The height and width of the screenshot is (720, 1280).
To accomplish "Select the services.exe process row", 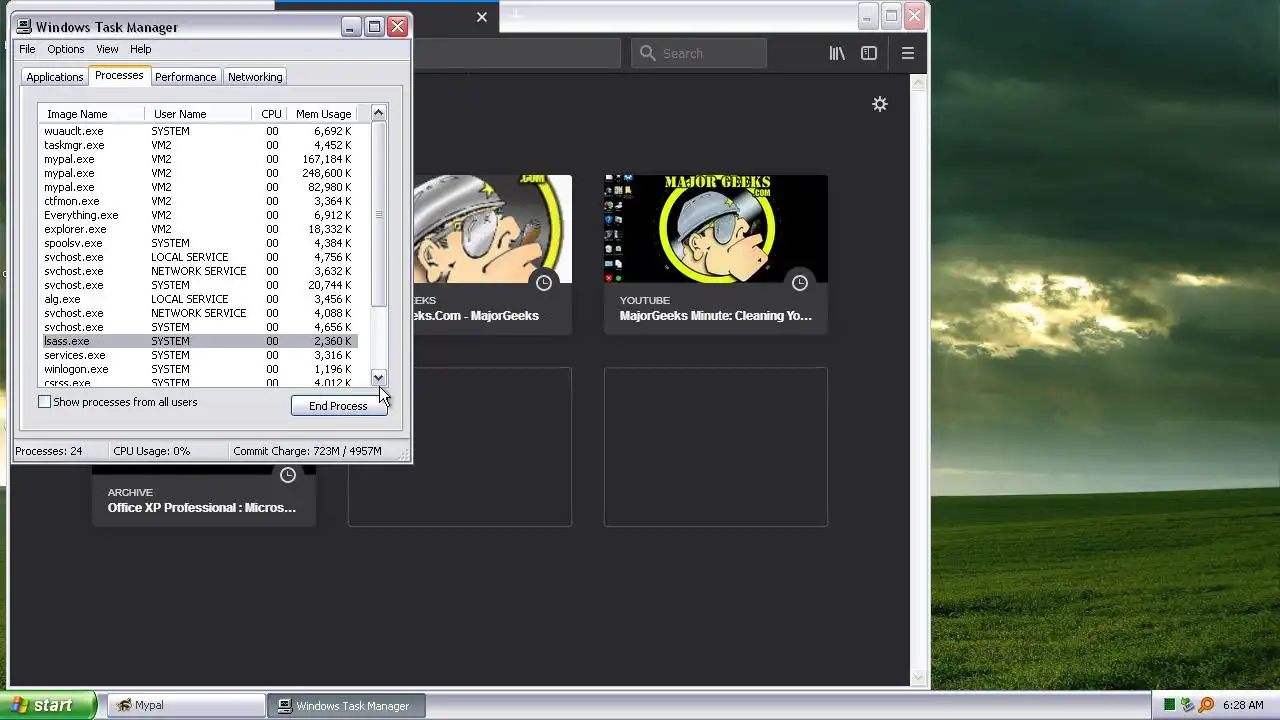I will coord(198,355).
